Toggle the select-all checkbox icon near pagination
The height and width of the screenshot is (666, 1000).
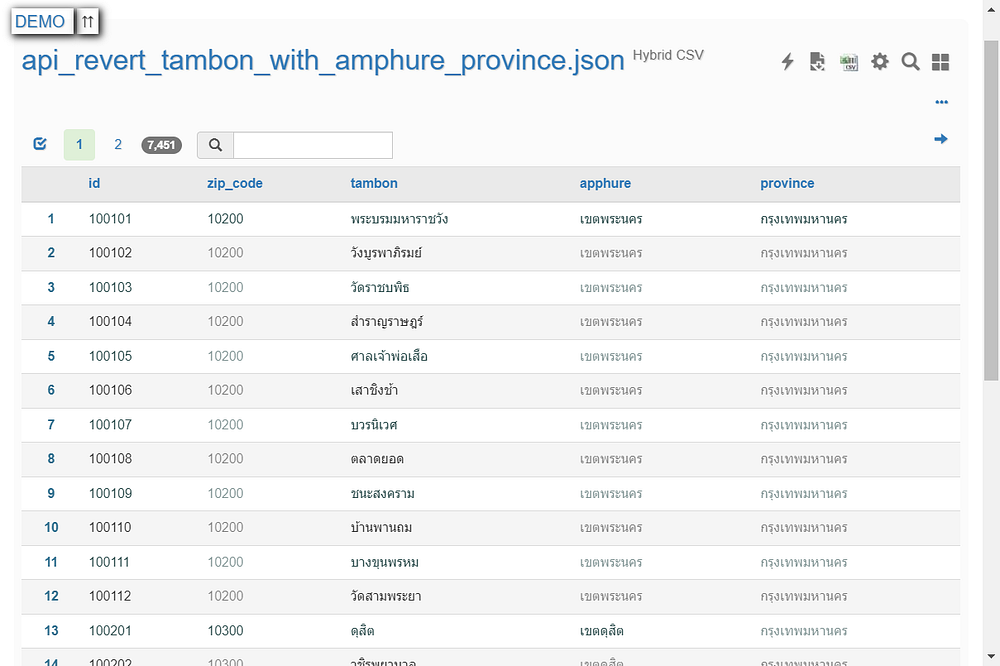pos(40,144)
